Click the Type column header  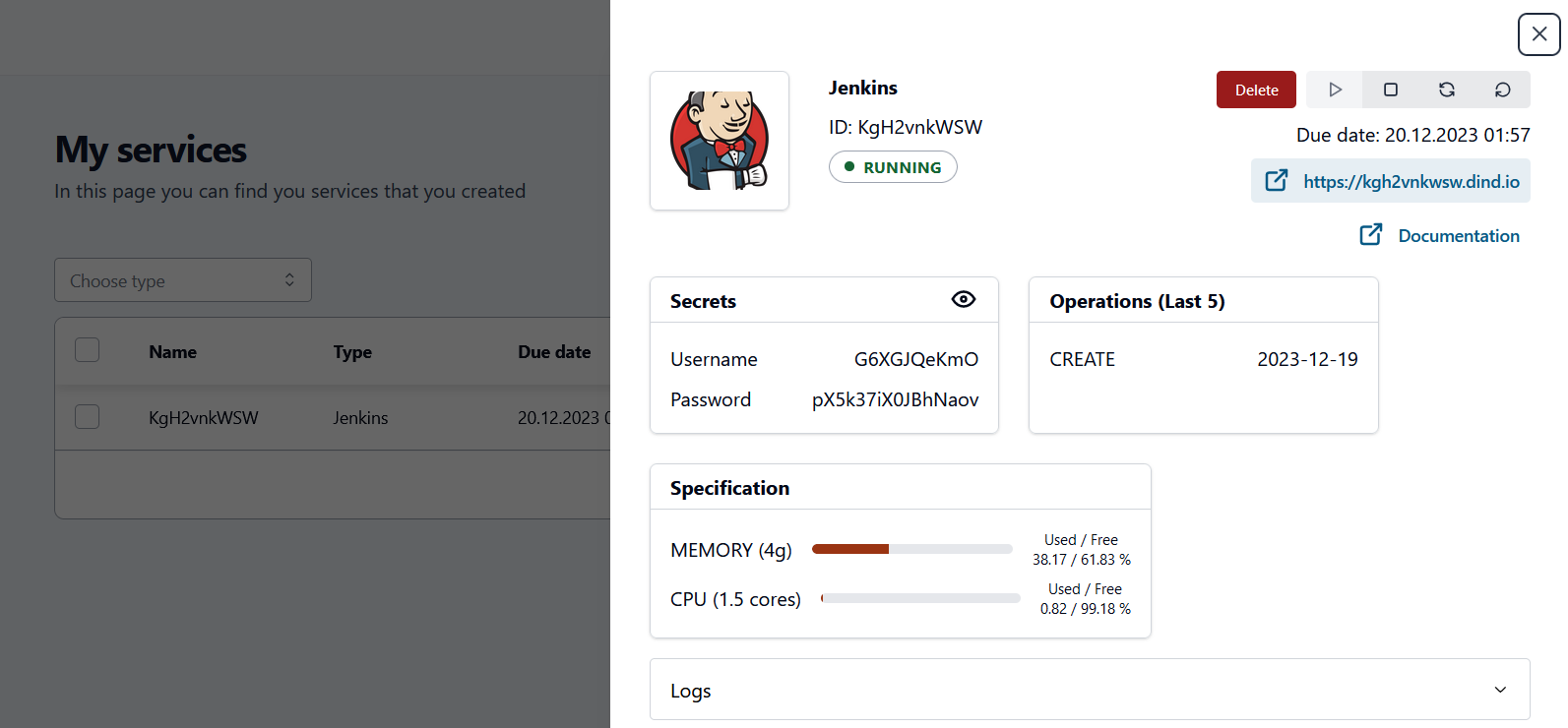tap(352, 352)
